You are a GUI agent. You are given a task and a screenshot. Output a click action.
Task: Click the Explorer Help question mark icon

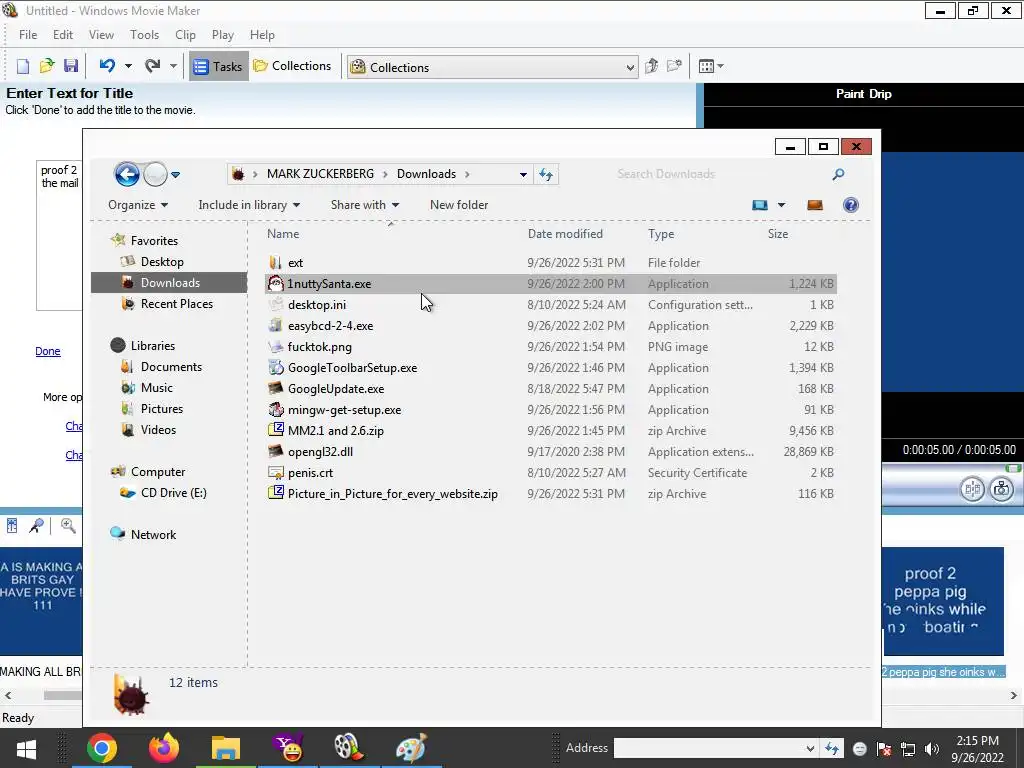851,205
